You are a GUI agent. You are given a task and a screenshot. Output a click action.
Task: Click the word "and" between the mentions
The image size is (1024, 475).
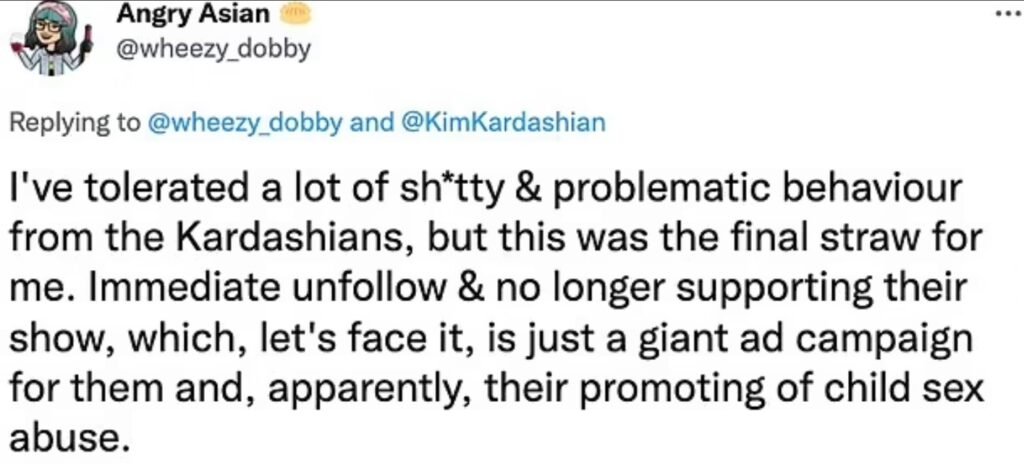point(374,123)
